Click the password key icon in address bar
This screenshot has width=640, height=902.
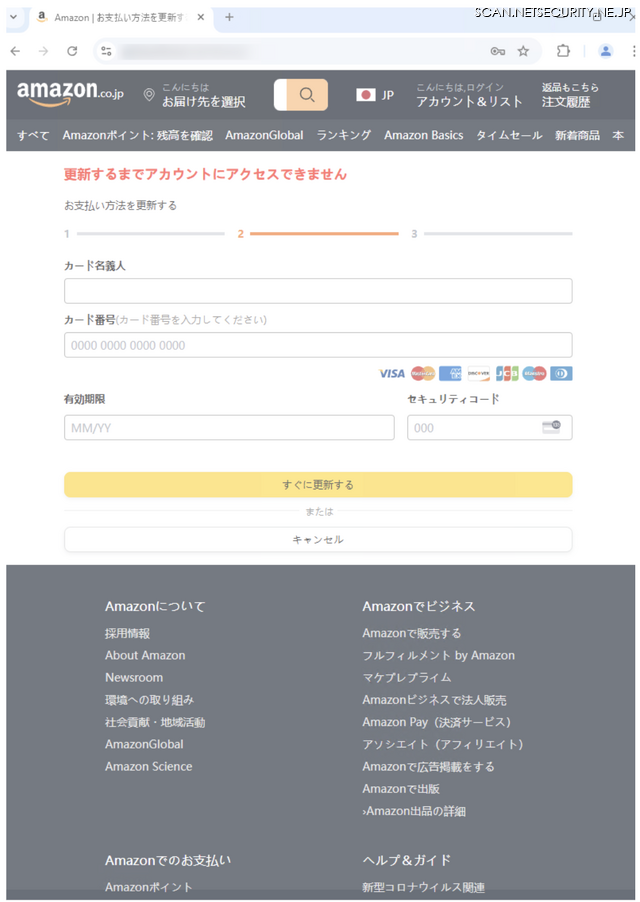coord(497,51)
